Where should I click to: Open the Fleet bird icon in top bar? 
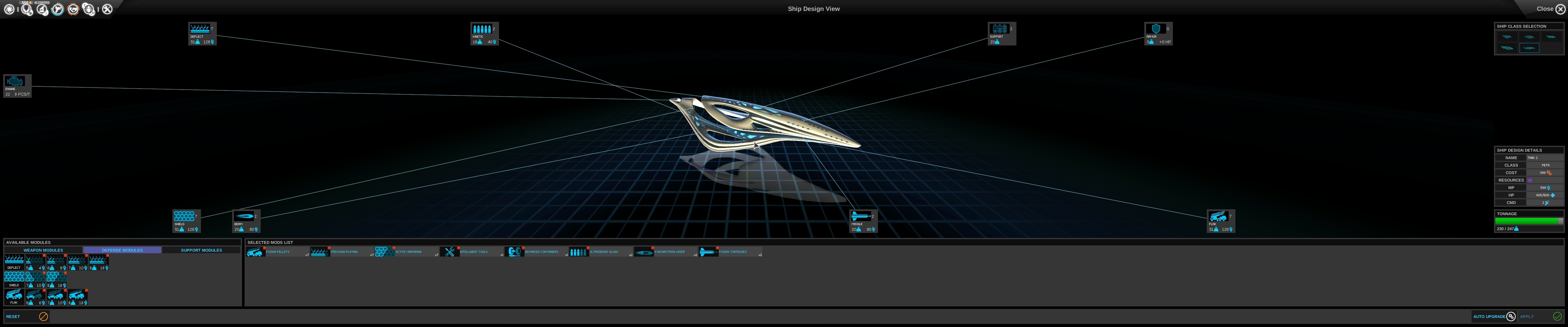58,9
